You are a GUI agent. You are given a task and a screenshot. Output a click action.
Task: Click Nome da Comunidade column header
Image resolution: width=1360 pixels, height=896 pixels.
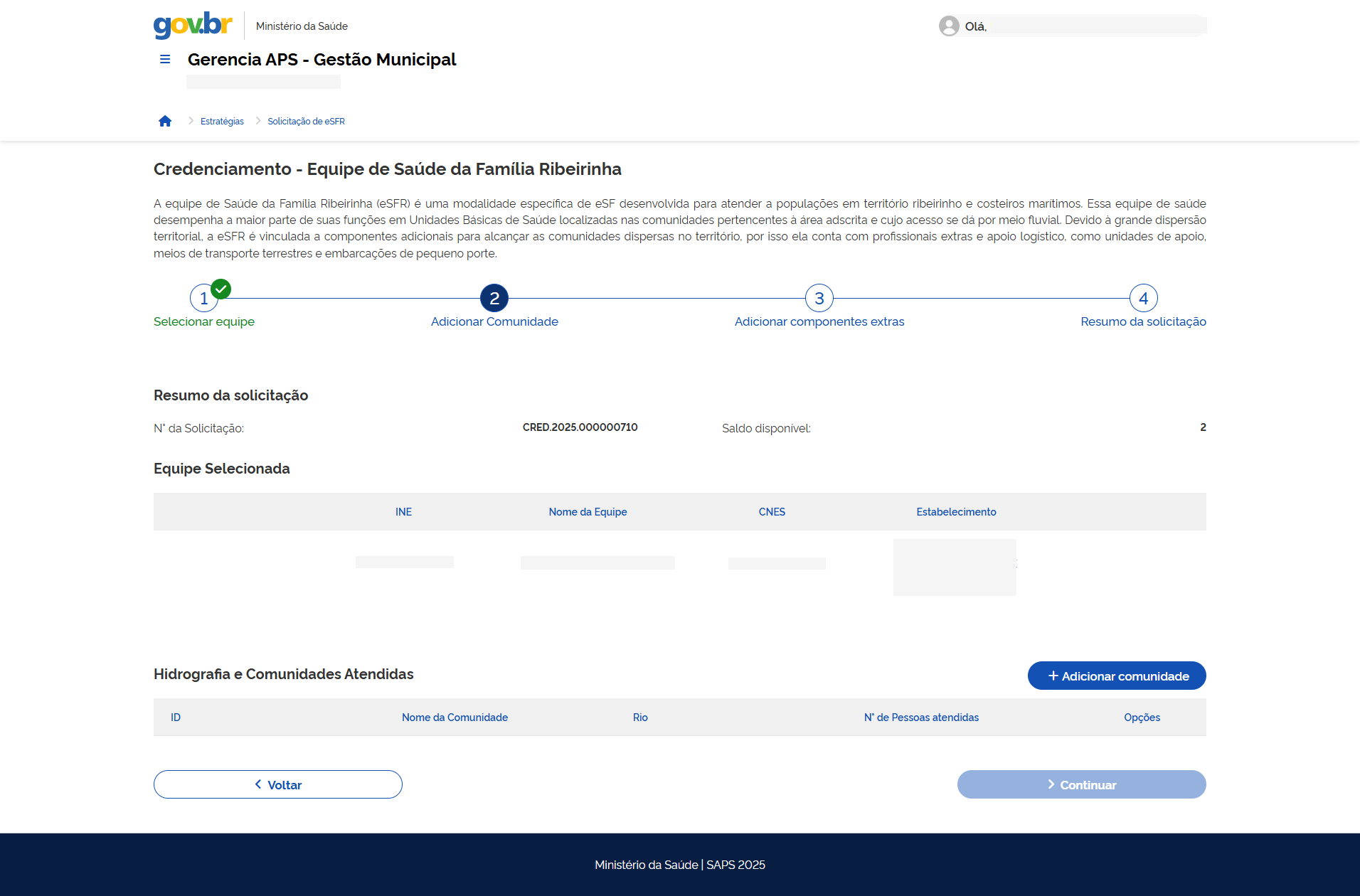[x=455, y=718]
